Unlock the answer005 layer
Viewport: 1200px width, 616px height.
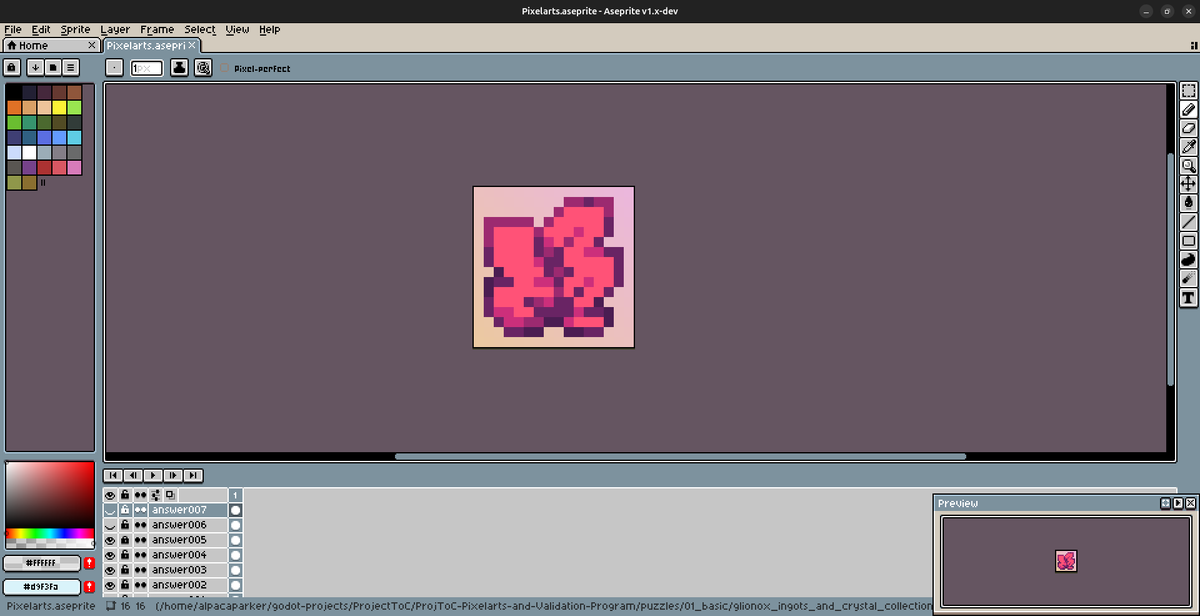pyautogui.click(x=125, y=540)
